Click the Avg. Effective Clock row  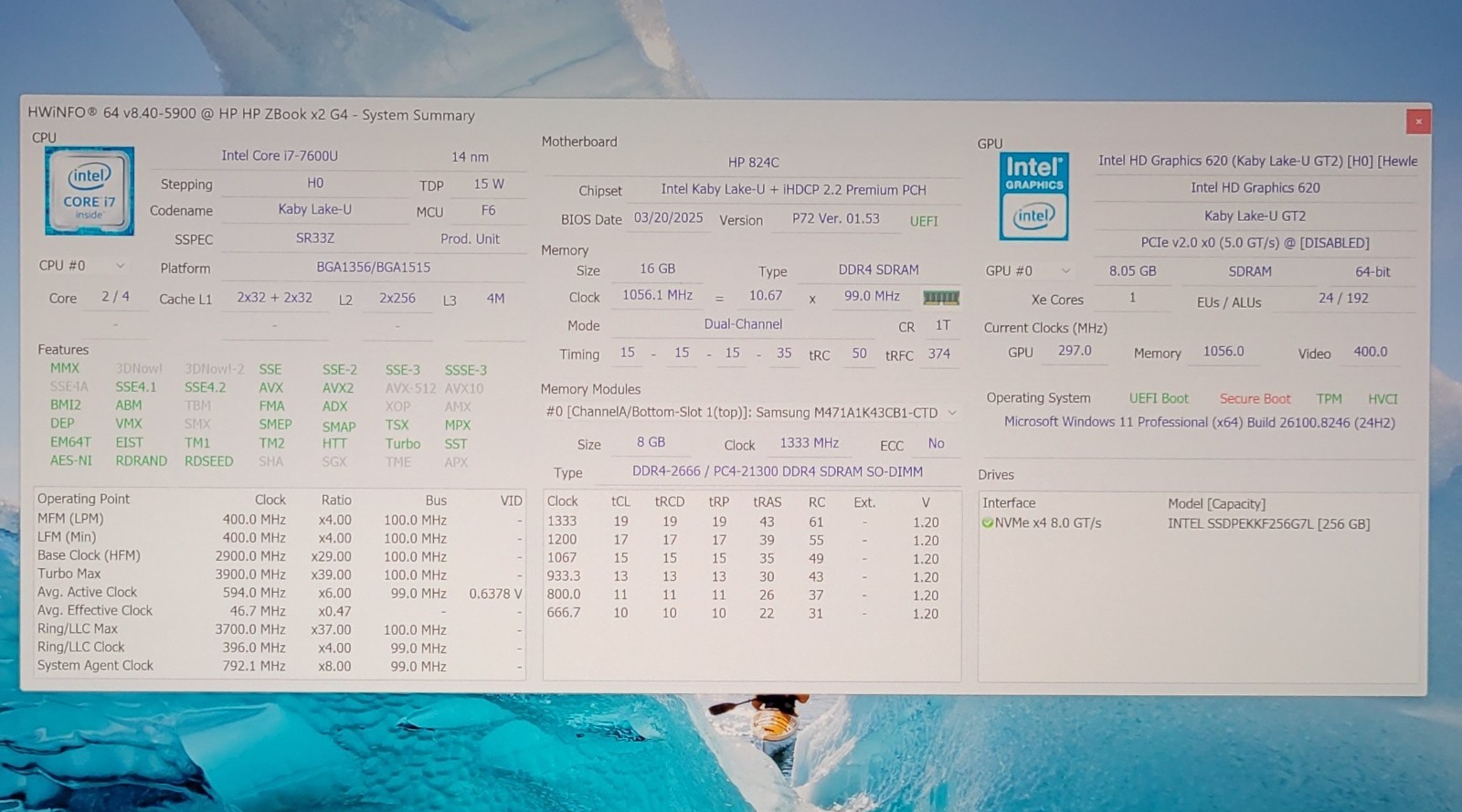(280, 610)
